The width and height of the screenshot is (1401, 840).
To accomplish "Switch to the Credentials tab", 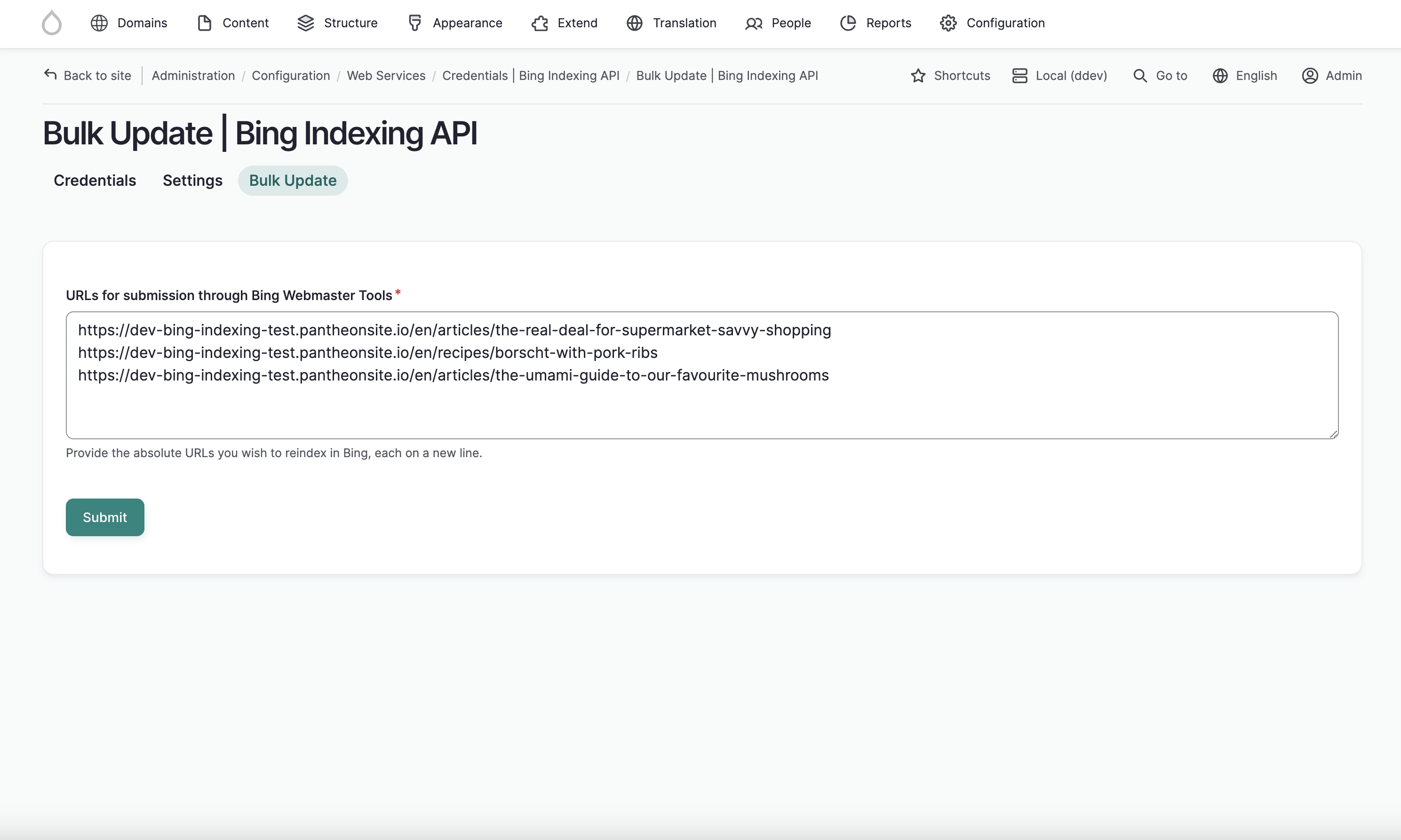I will pos(95,181).
